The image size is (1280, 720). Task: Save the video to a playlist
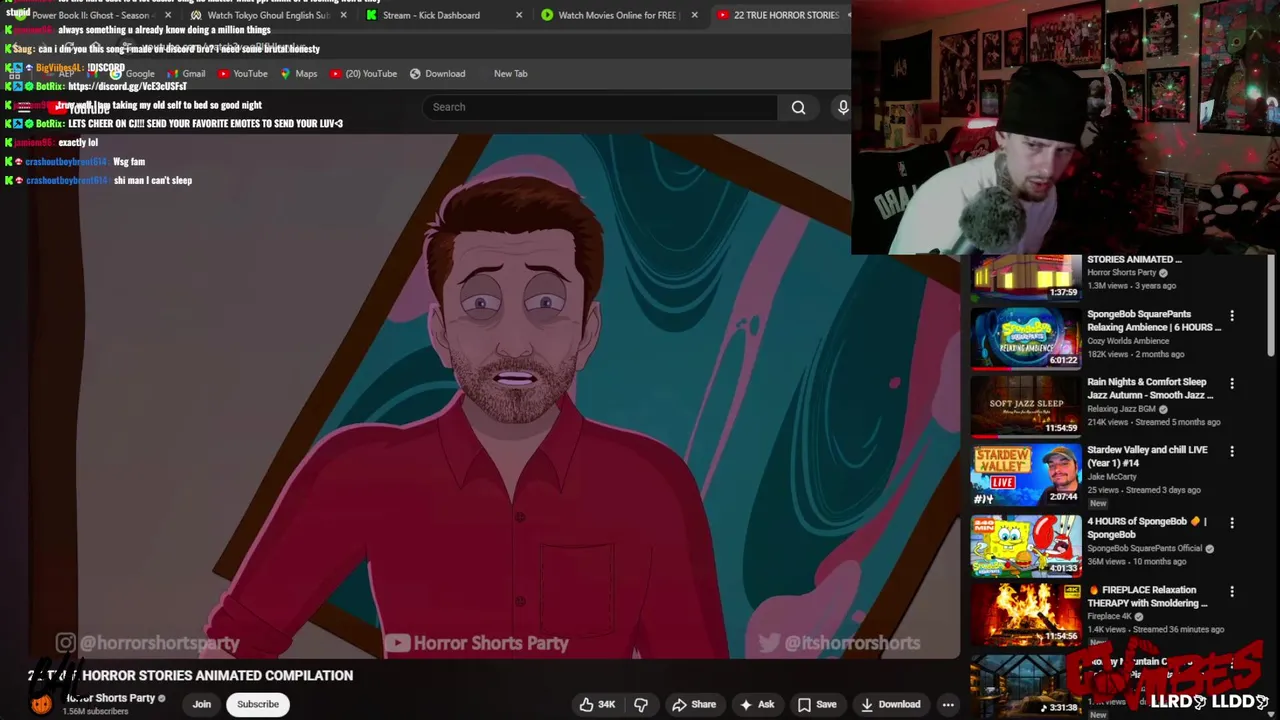pos(817,704)
